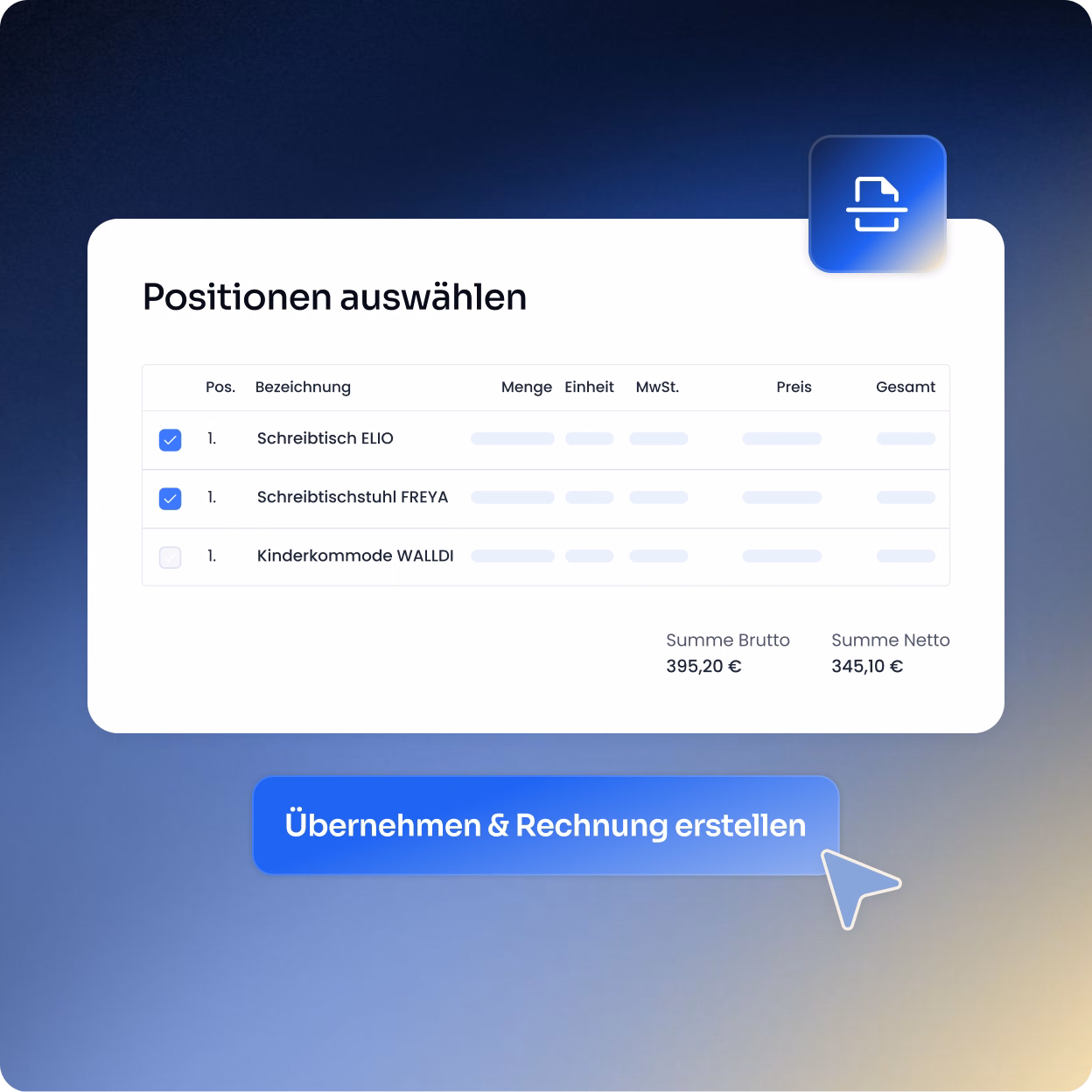Image resolution: width=1092 pixels, height=1092 pixels.
Task: Click the Summe Brutto label
Action: coord(728,640)
